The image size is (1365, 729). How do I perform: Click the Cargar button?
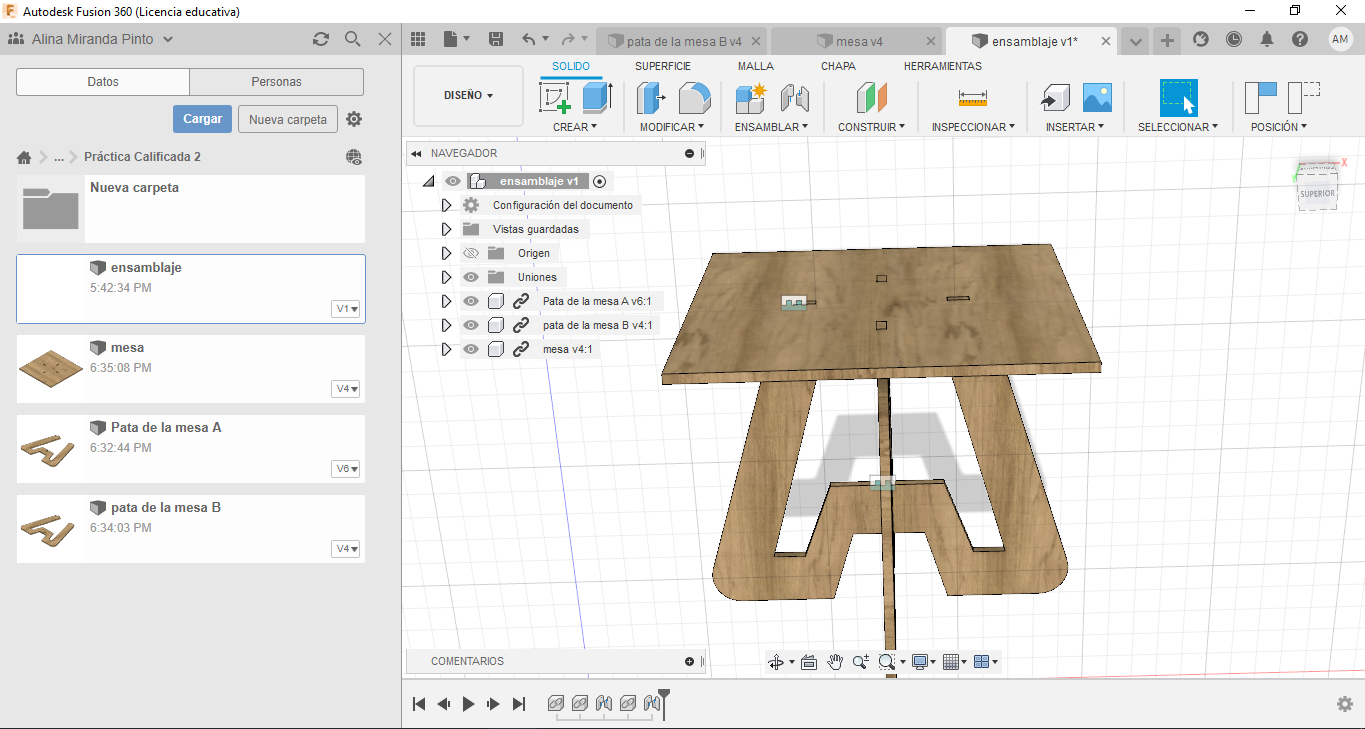pos(202,119)
